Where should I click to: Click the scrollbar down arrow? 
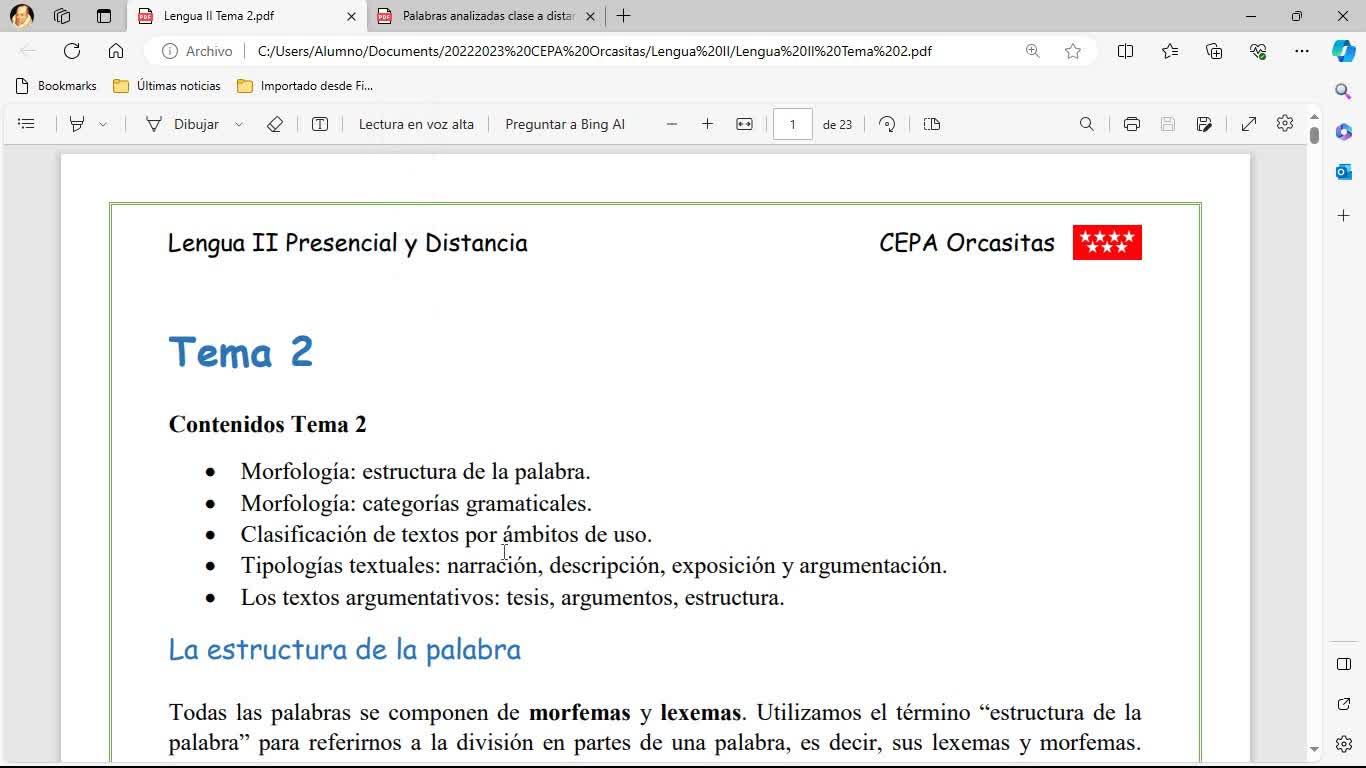1314,749
